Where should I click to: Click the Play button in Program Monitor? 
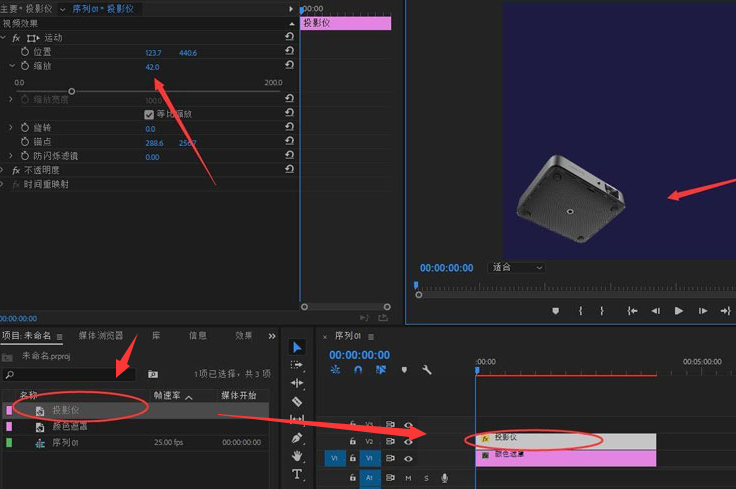679,311
